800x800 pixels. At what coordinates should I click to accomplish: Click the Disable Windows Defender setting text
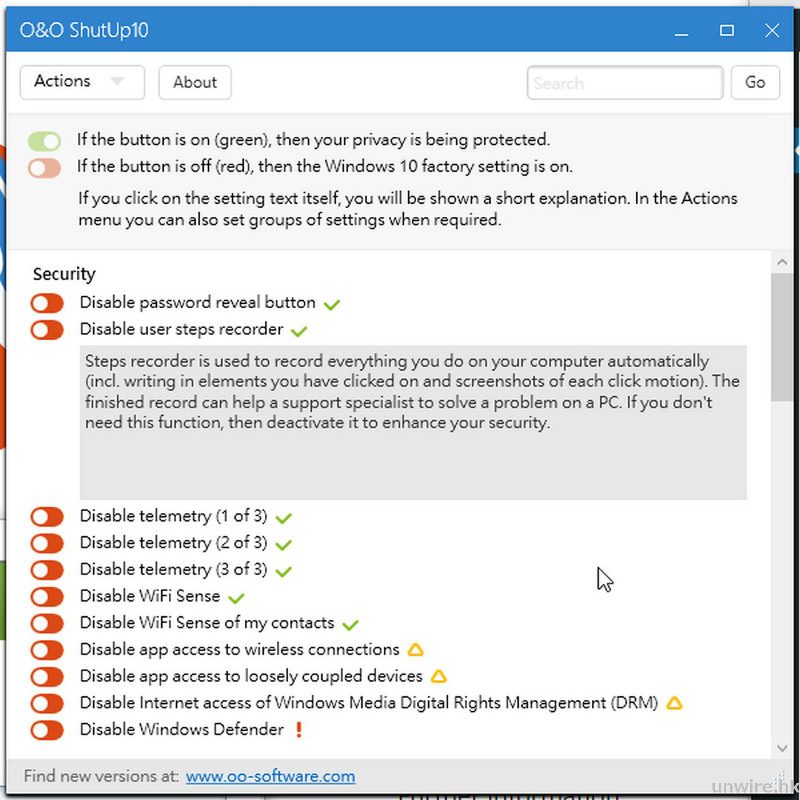point(182,730)
